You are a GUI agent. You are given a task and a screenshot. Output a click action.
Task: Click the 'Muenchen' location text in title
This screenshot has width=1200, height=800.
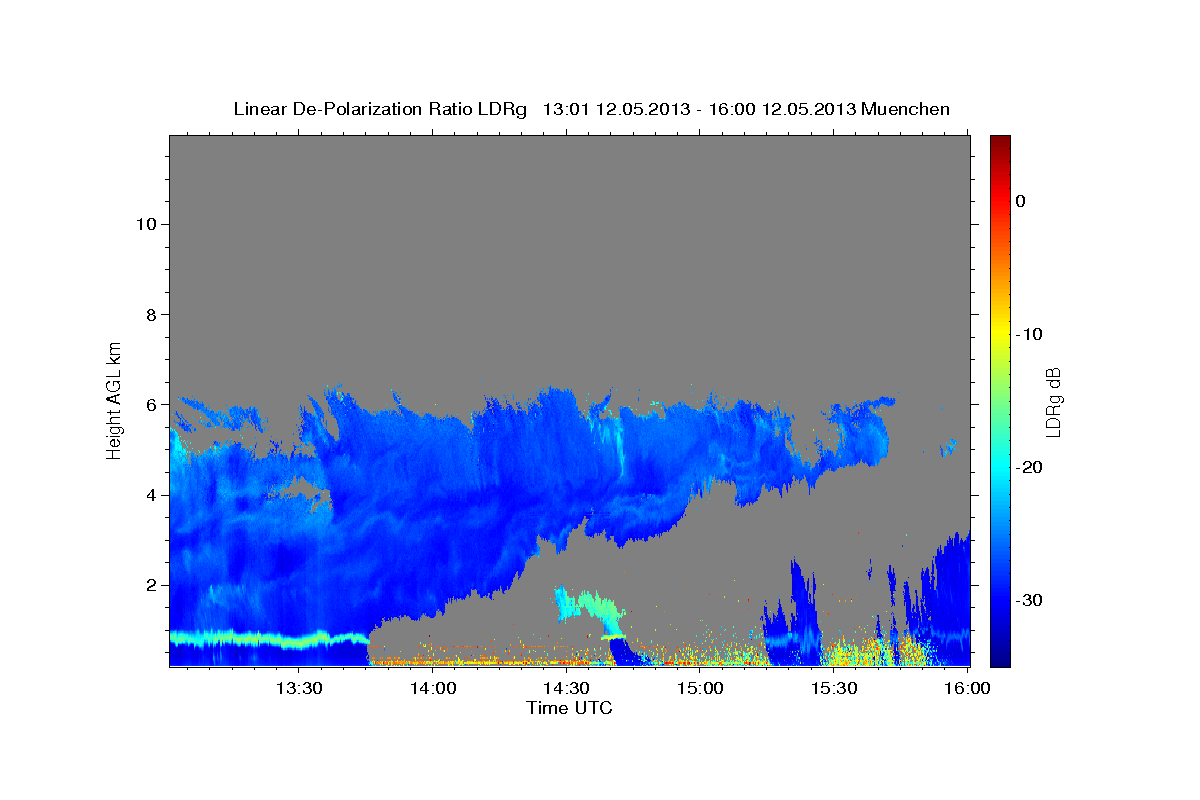906,109
